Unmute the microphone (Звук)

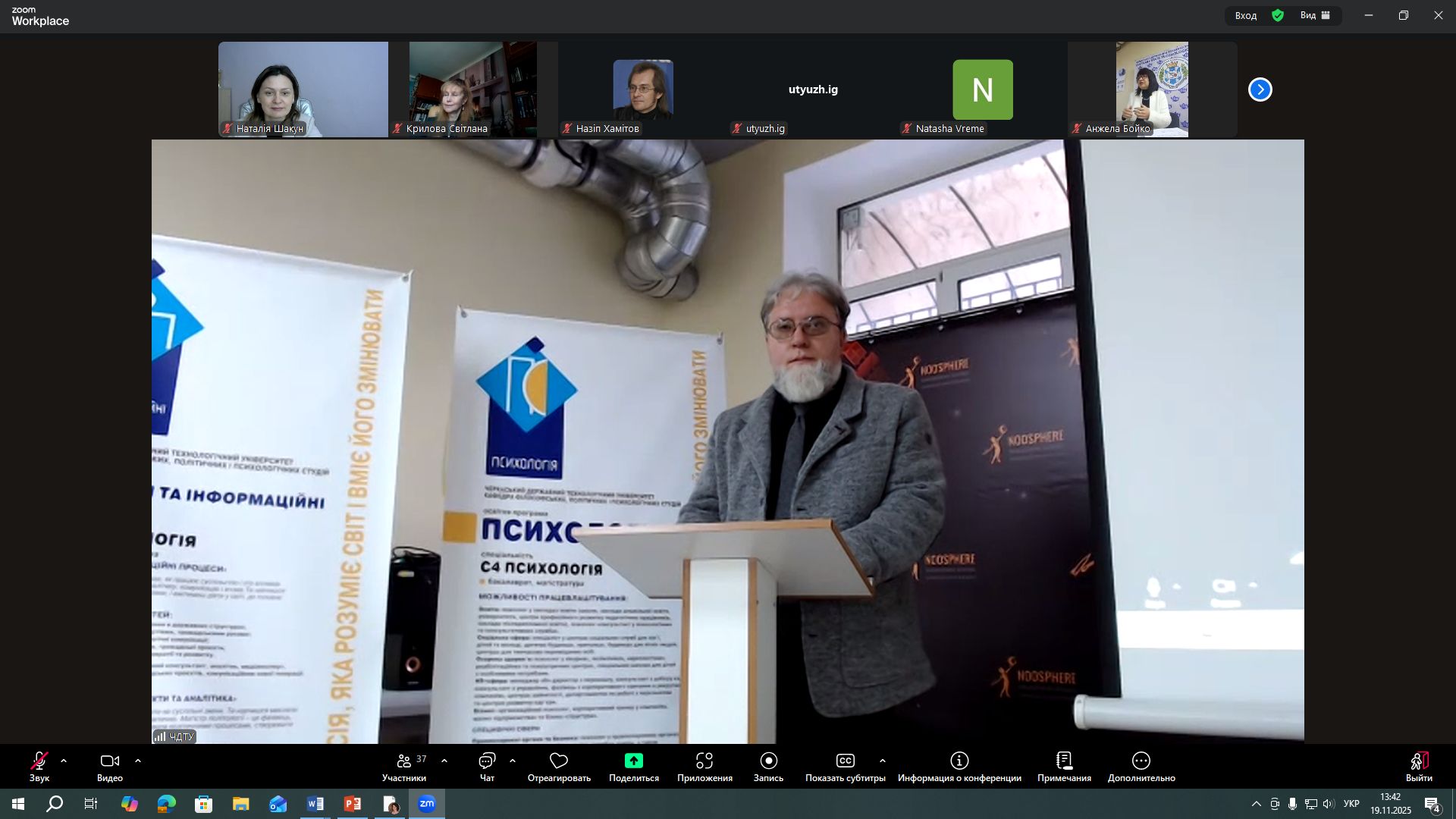39,767
